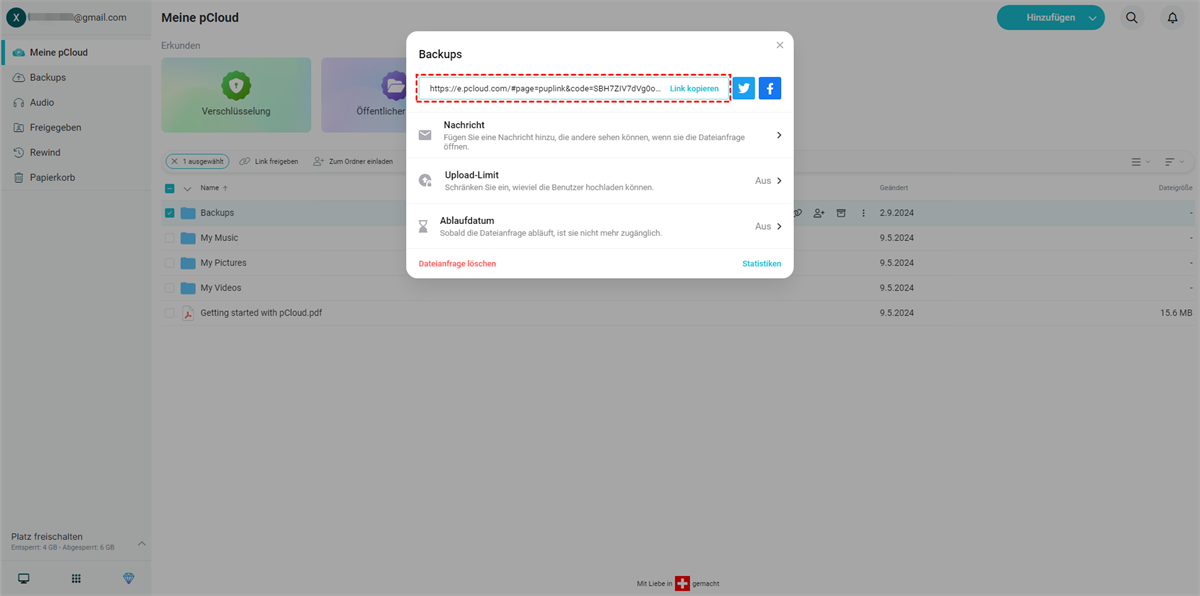The width and height of the screenshot is (1200, 596).
Task: Open Statistiken in the dialog
Action: pos(761,264)
